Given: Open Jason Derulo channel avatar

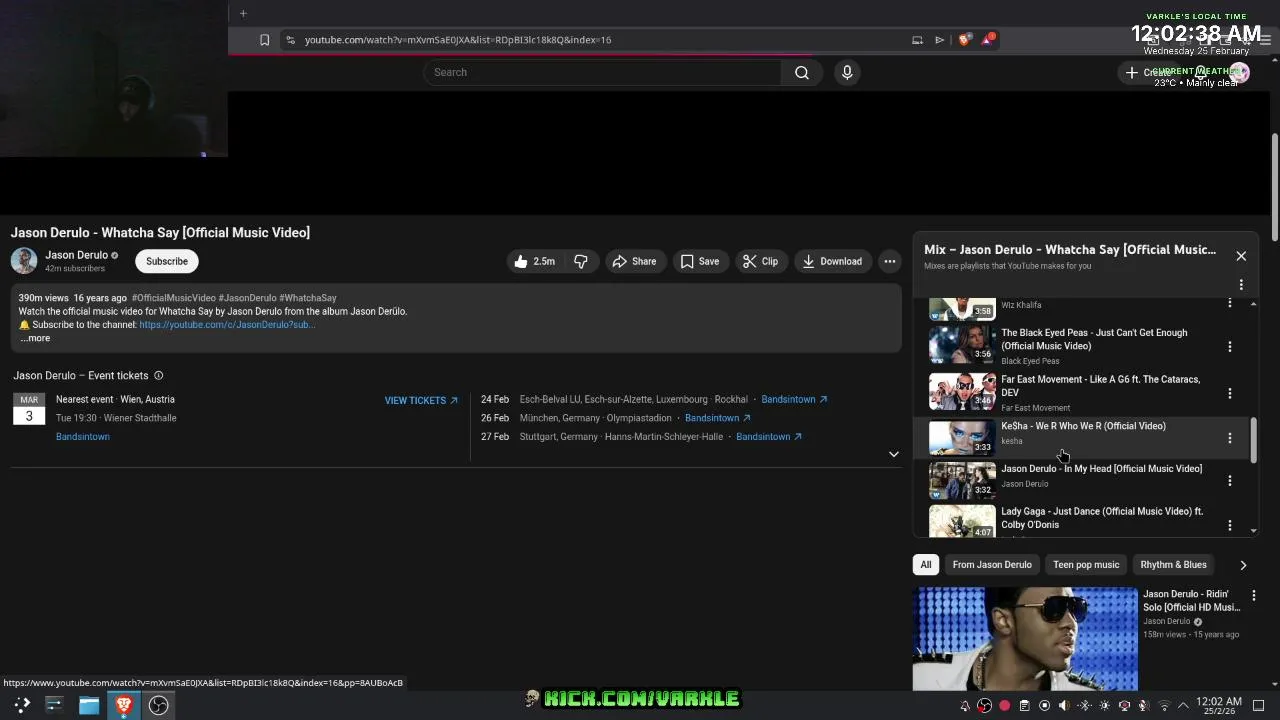Looking at the screenshot, I should pos(24,261).
